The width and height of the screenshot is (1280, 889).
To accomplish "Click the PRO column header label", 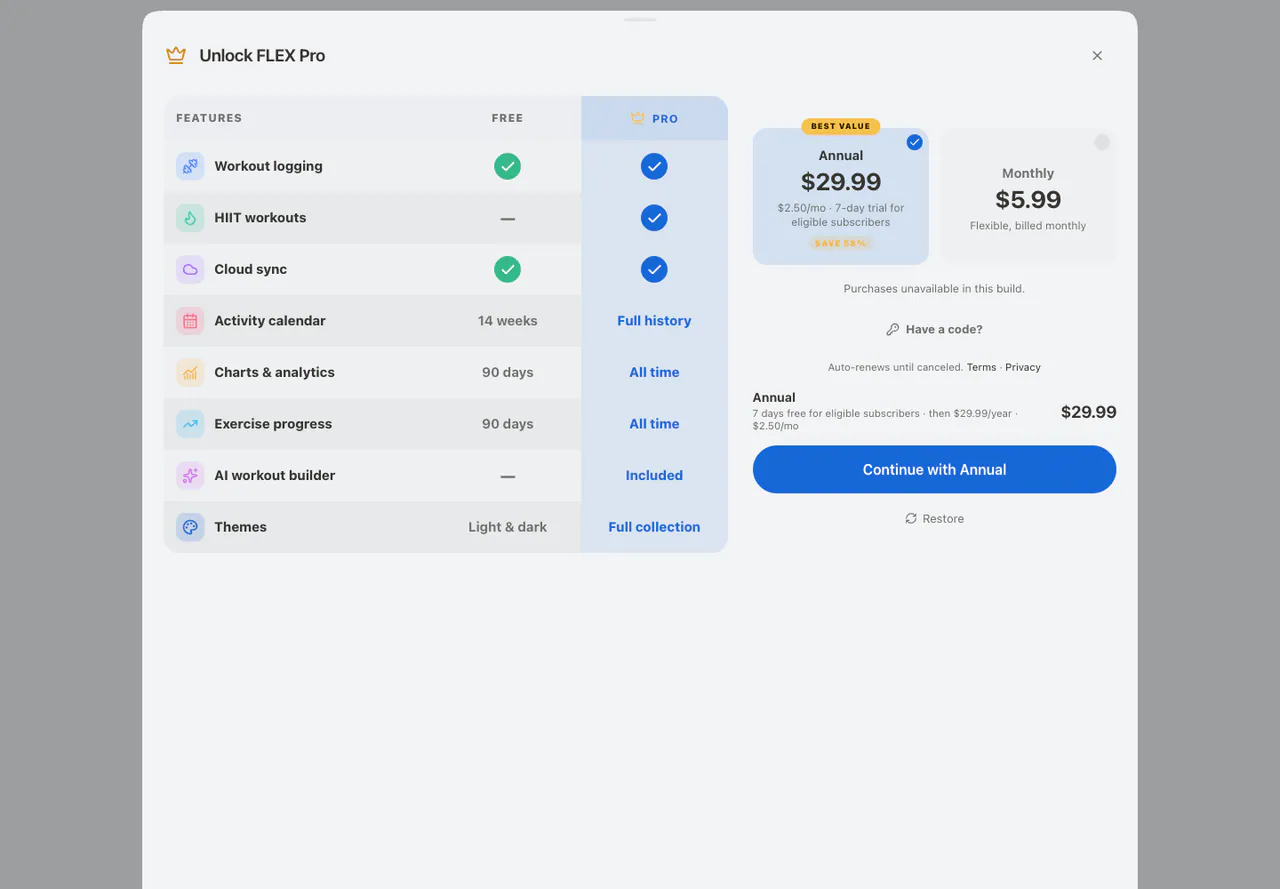I will (x=665, y=118).
